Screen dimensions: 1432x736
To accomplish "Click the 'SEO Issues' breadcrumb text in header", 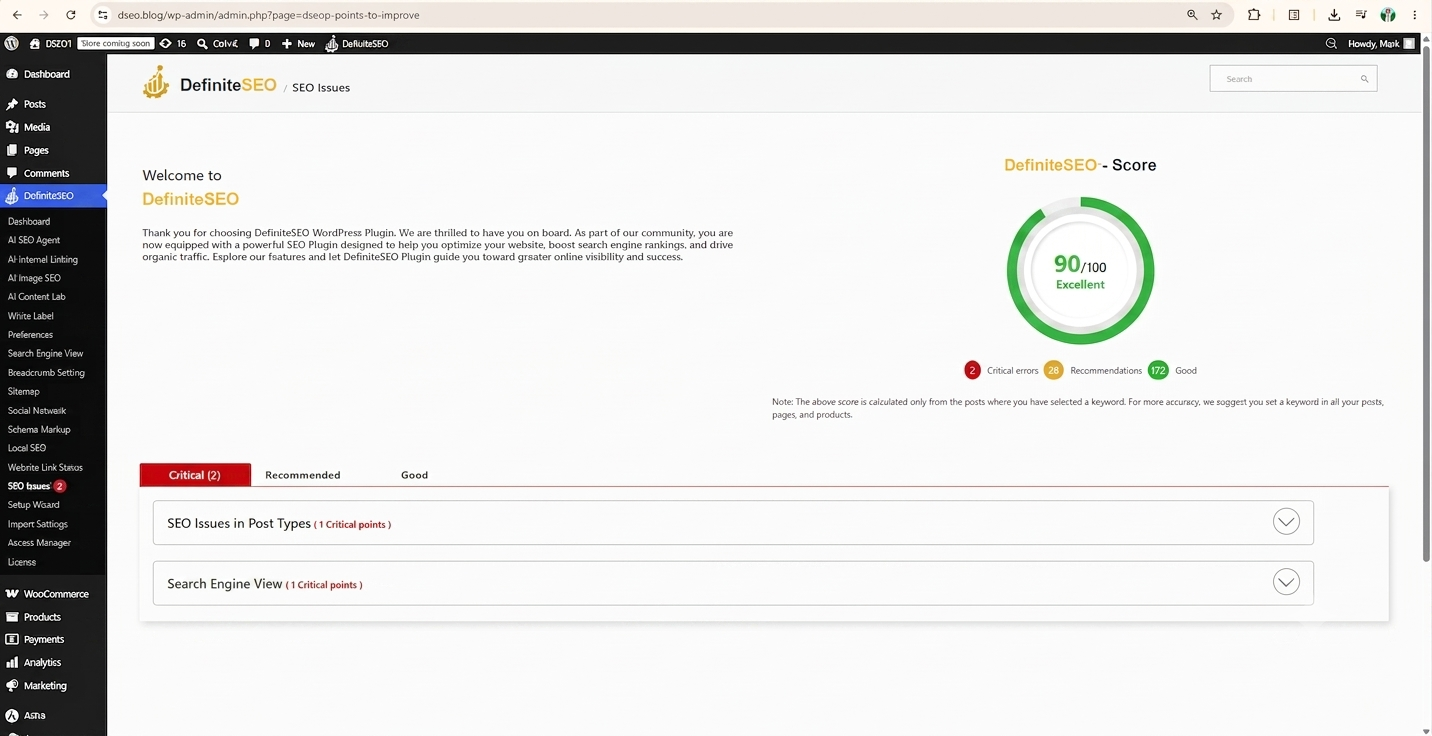I will (321, 88).
